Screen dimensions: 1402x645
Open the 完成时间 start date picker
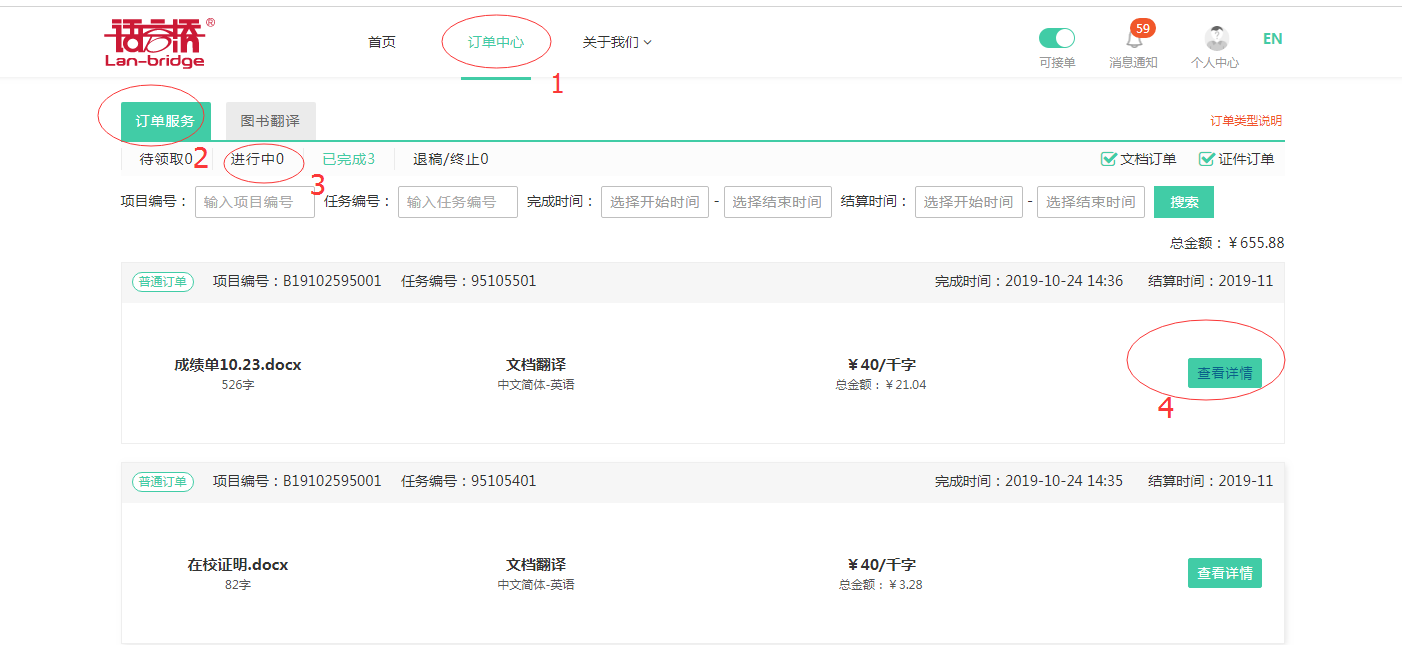pos(655,202)
